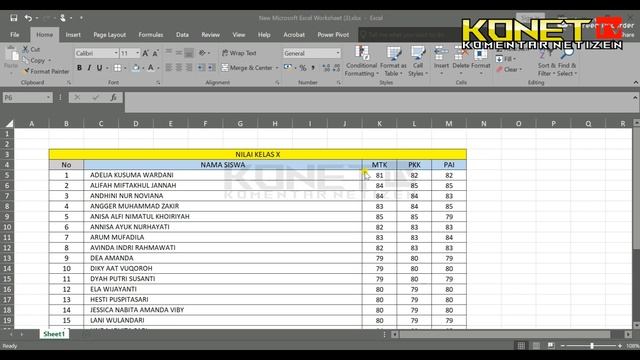Switch to the Data tab
The height and width of the screenshot is (360, 640).
tap(182, 35)
